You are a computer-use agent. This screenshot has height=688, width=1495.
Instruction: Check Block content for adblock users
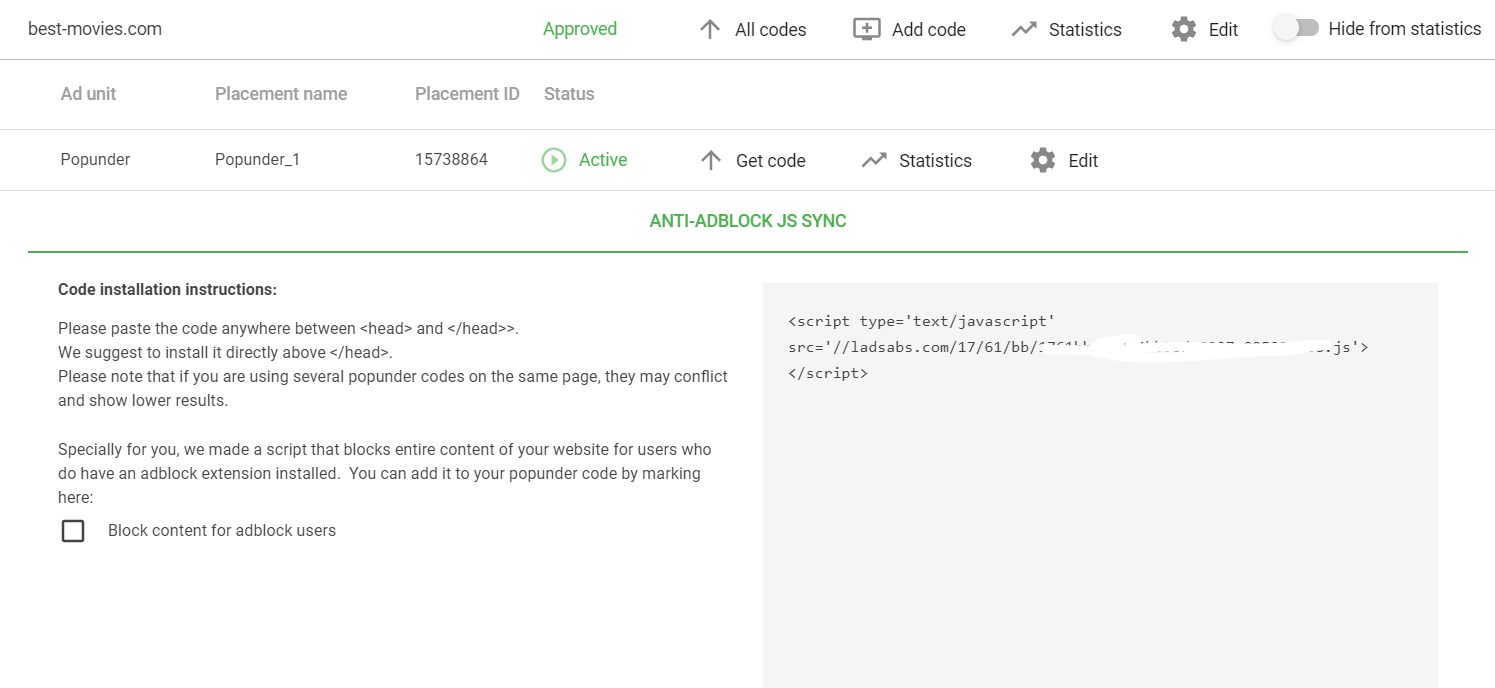tap(73, 530)
